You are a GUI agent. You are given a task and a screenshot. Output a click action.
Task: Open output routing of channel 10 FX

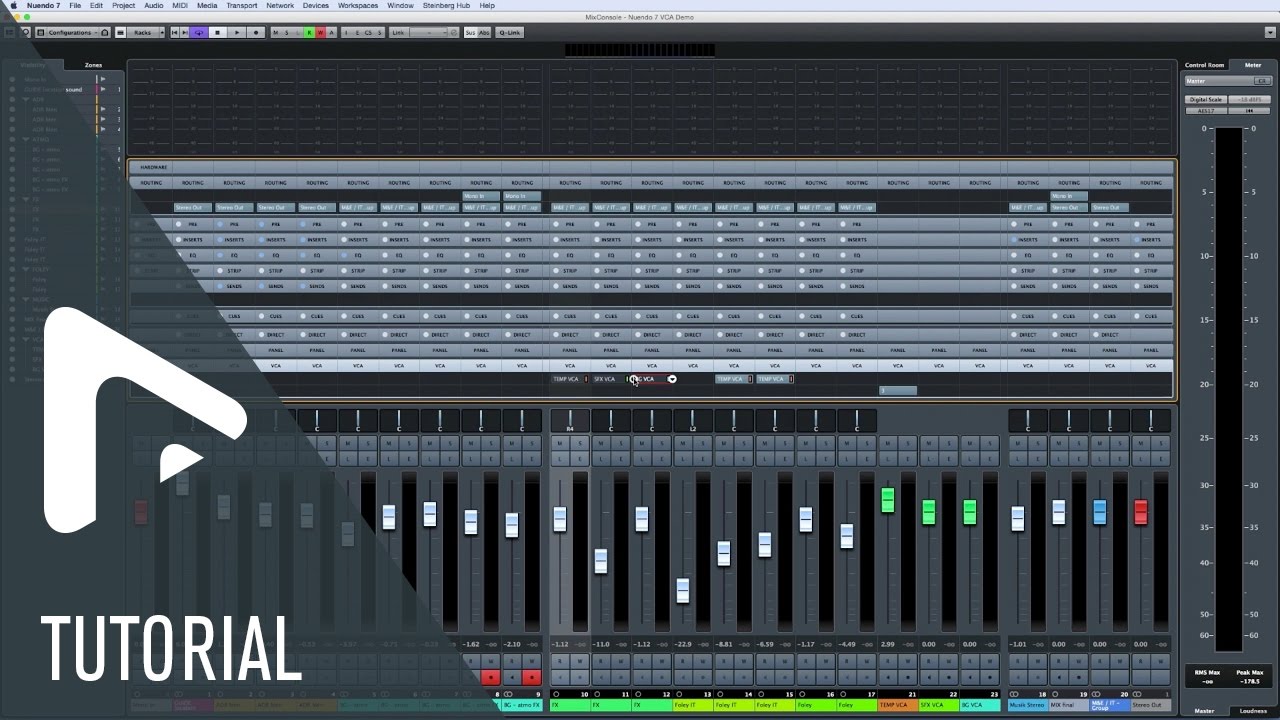(x=570, y=207)
